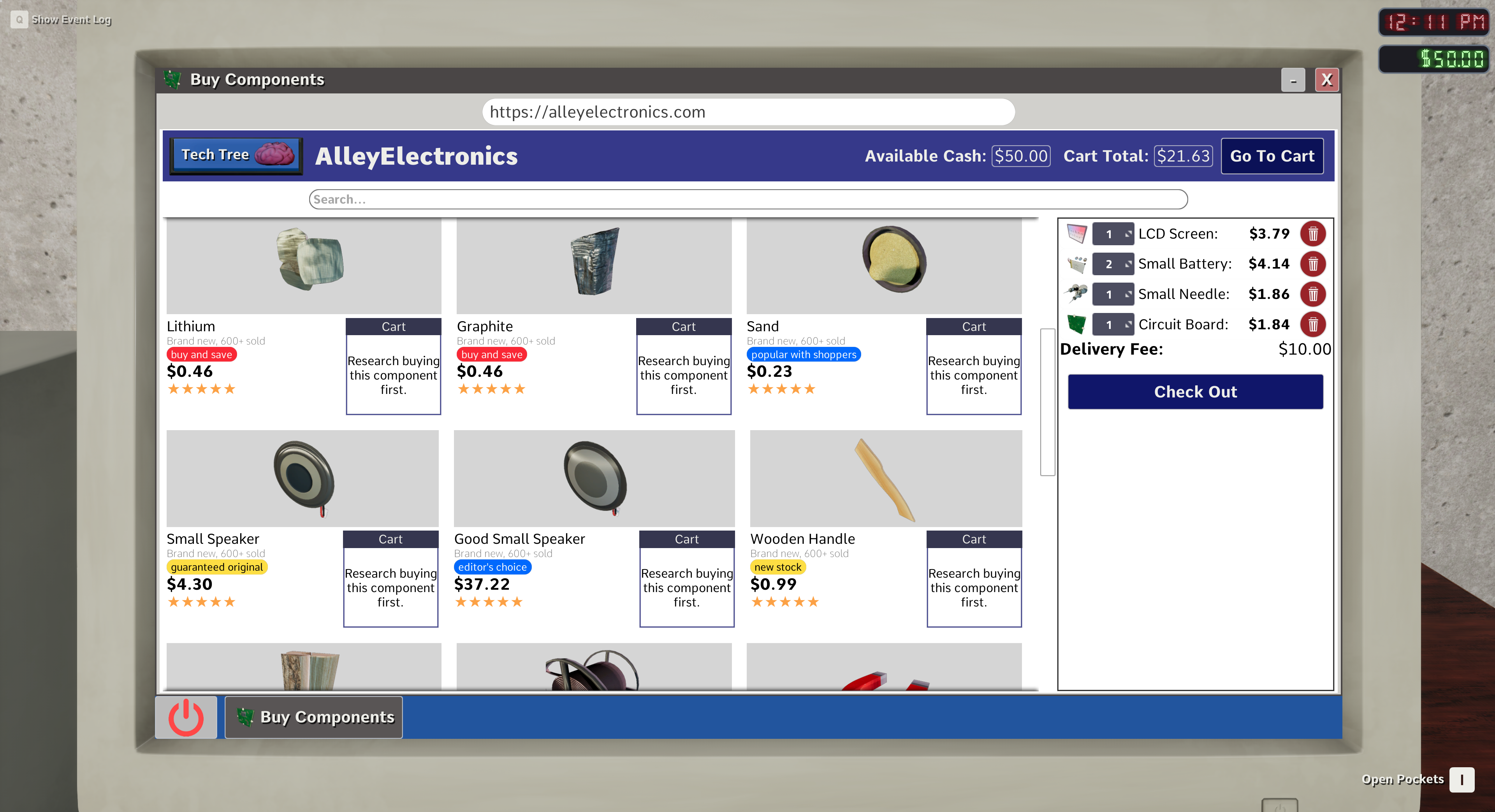The height and width of the screenshot is (812, 1495).
Task: Delete LCD Screen from the cart
Action: tap(1312, 234)
